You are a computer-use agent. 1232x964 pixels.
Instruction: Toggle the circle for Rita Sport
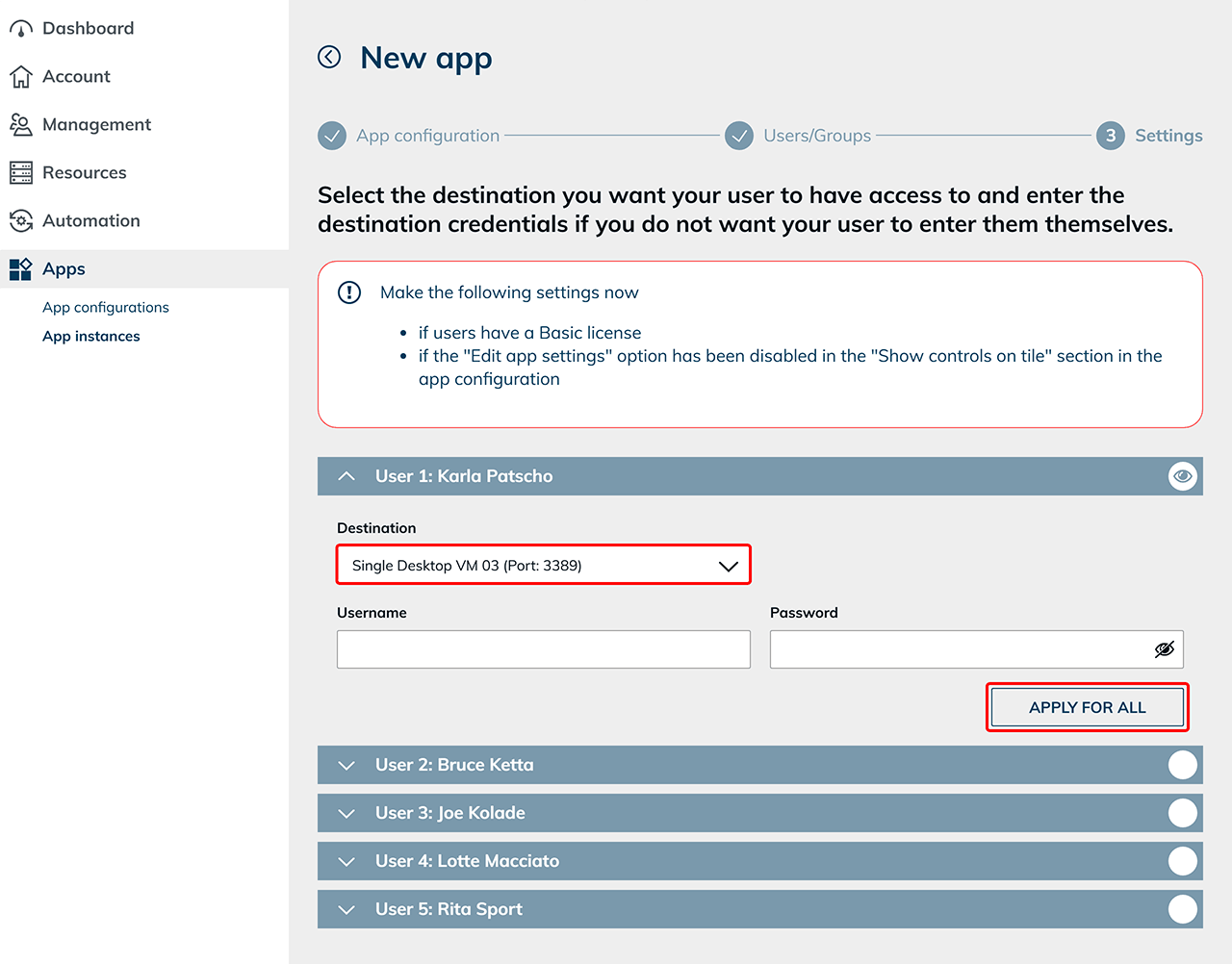point(1182,909)
